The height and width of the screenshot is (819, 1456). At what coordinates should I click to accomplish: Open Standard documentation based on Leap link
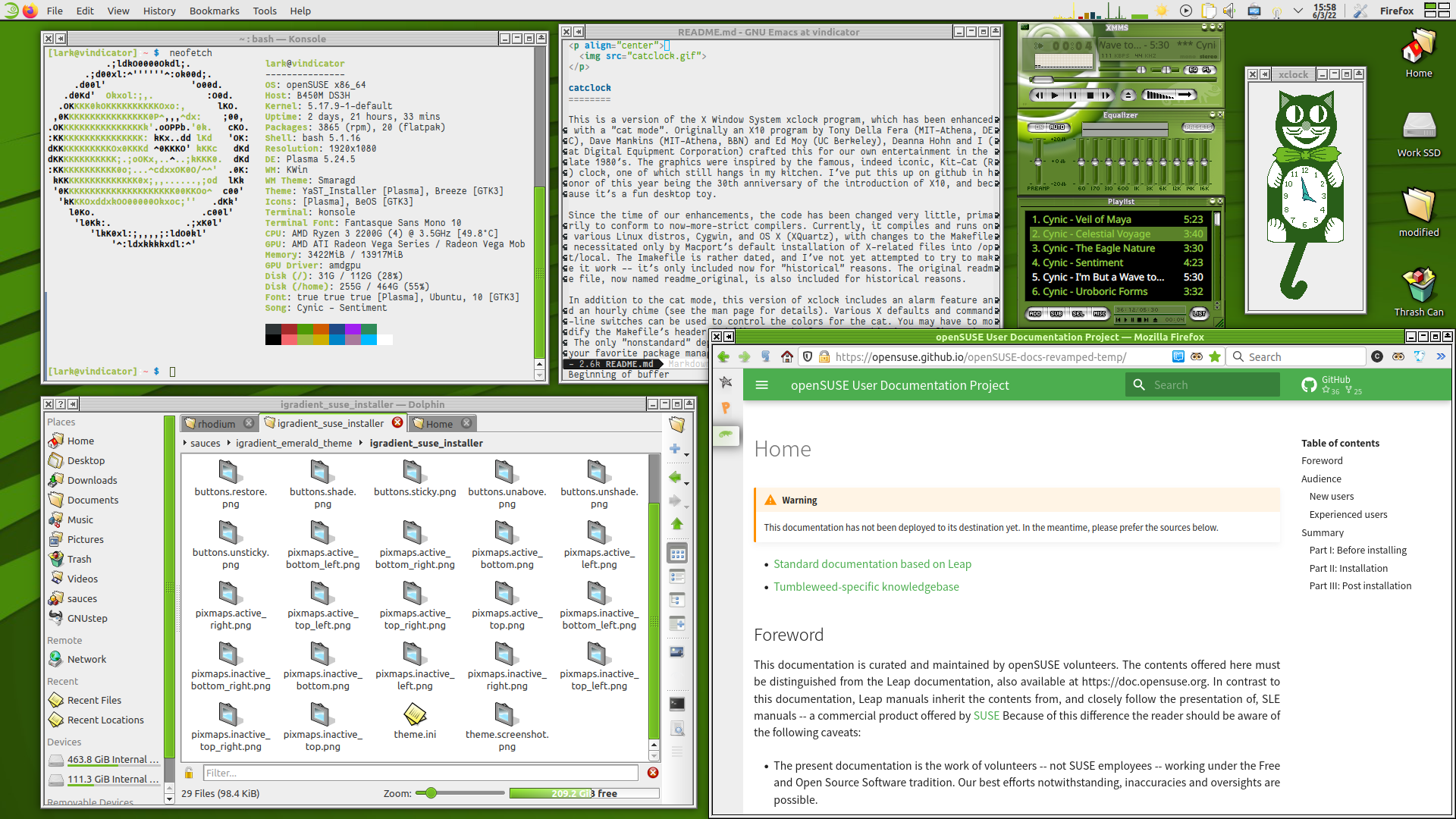click(872, 563)
